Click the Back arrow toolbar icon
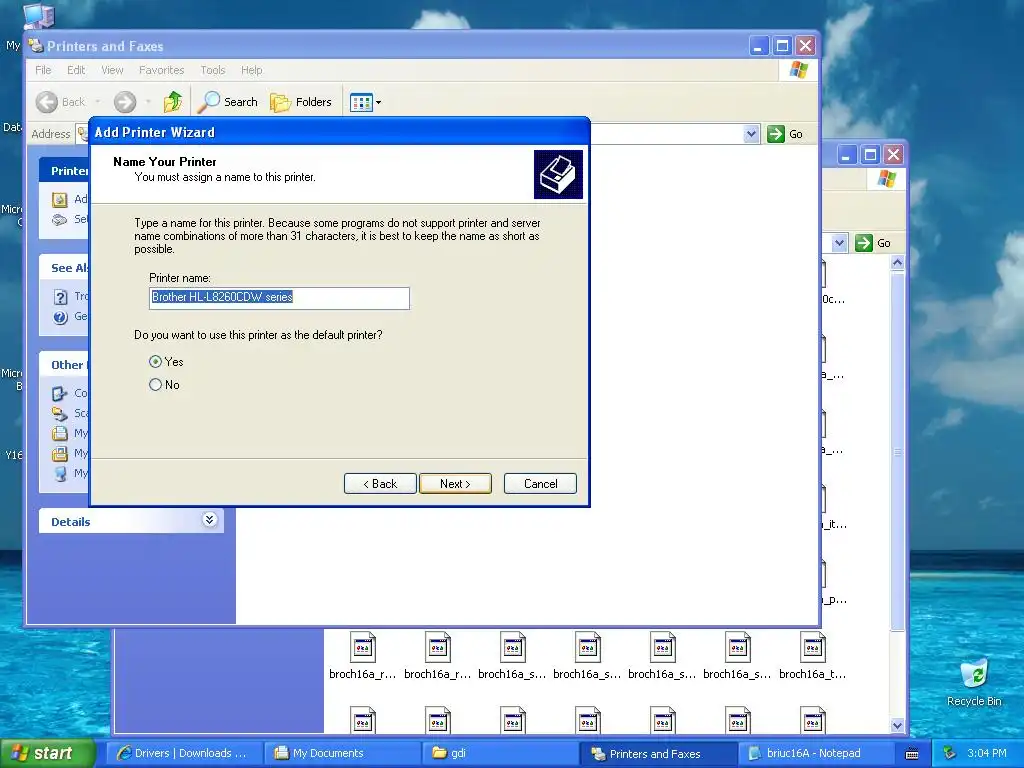 (x=46, y=102)
